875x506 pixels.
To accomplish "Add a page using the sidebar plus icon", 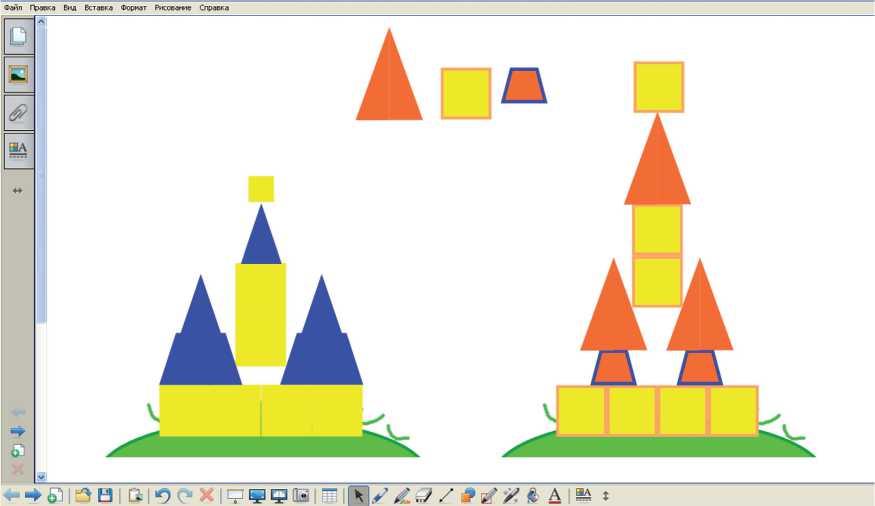I will click(18, 451).
